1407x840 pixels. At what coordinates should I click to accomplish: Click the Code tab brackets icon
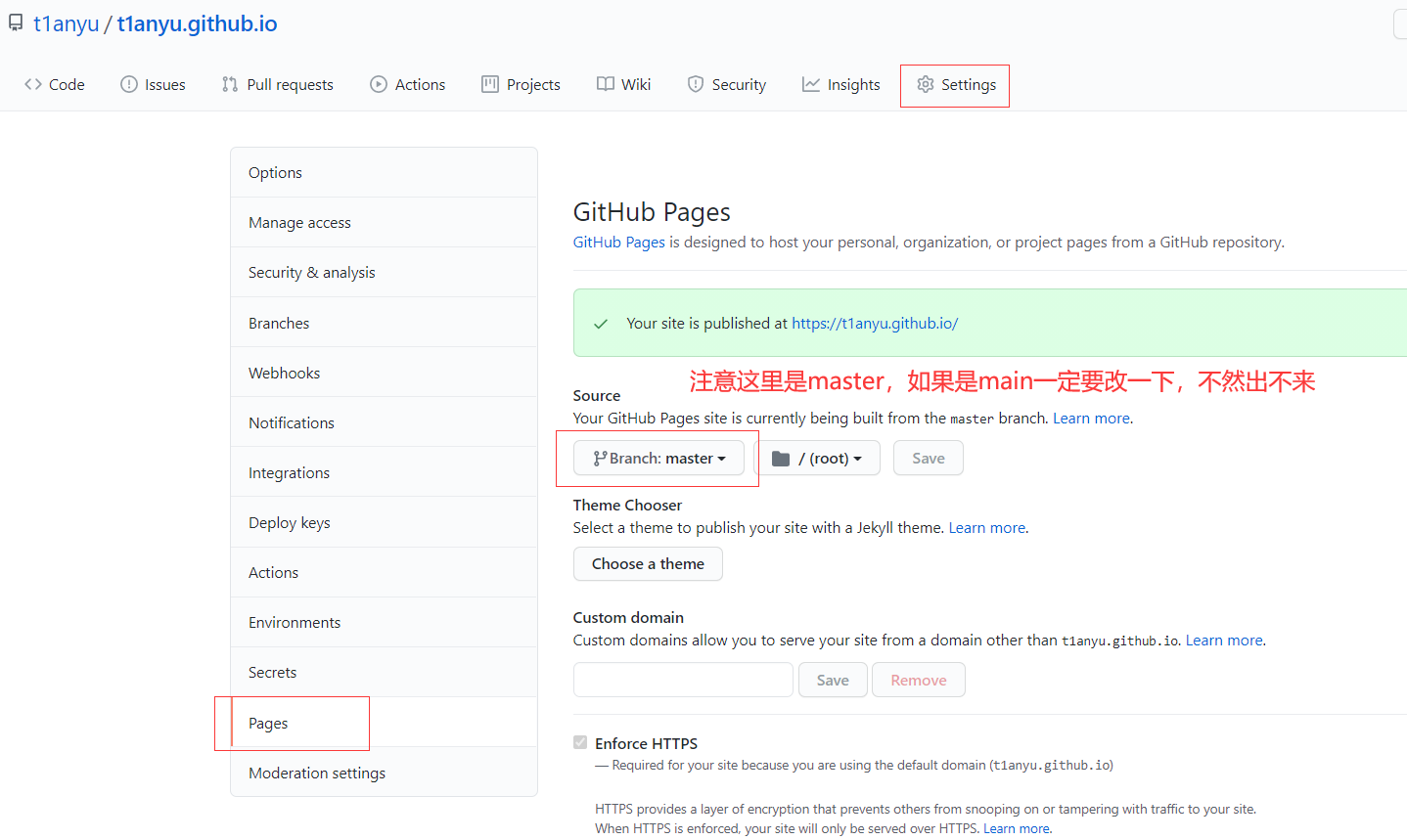pyautogui.click(x=33, y=85)
